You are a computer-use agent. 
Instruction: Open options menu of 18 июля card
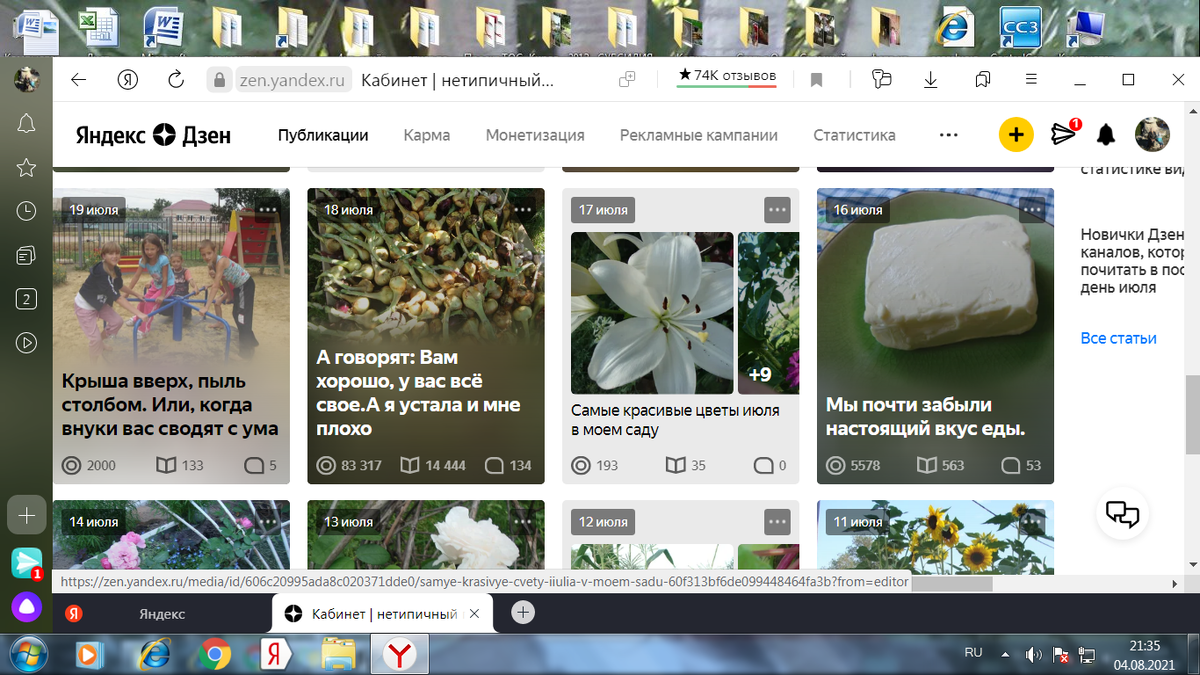pyautogui.click(x=522, y=210)
